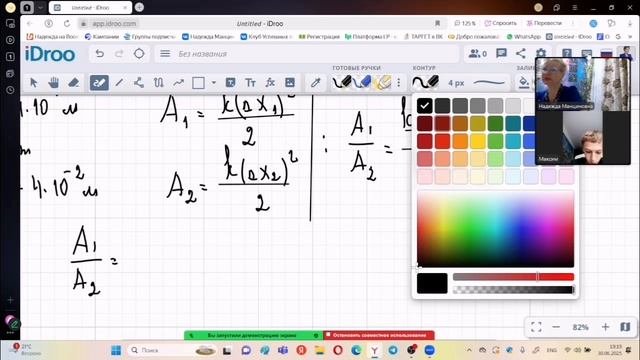Screen dimensions: 640x360
Task: Select the rectangle shape tool
Action: (x=198, y=83)
